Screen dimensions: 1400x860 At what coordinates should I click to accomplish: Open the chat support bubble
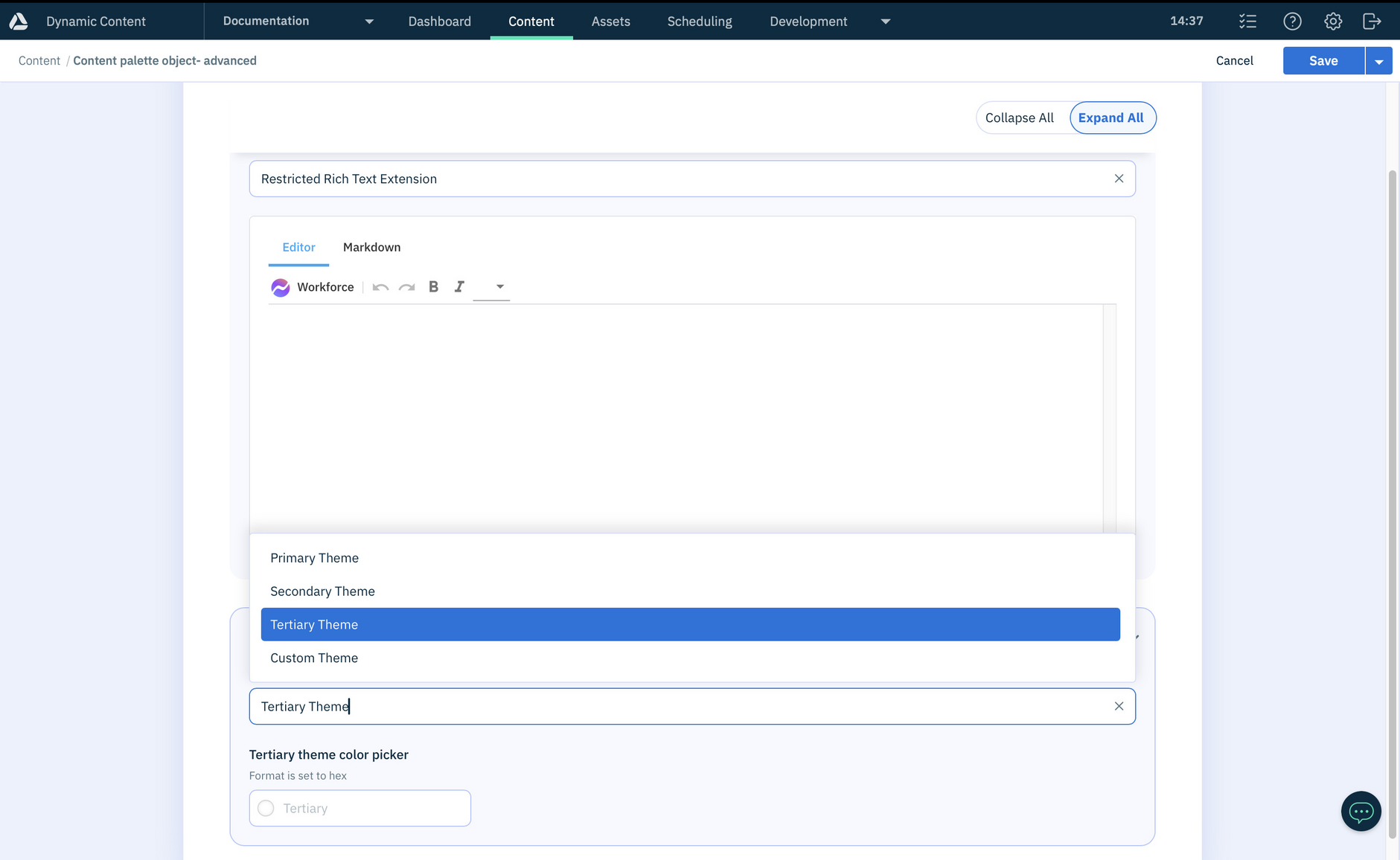point(1361,811)
